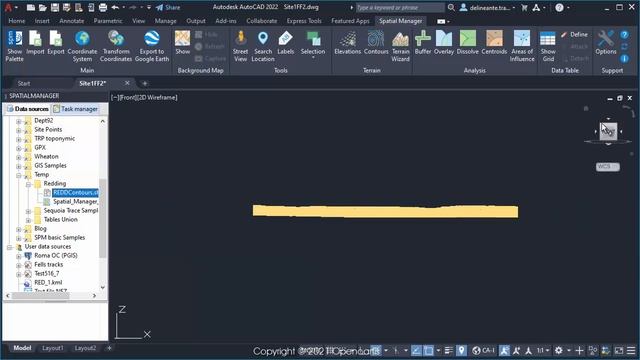Open Spatial Manager Options
The width and height of the screenshot is (640, 360).
click(x=606, y=42)
